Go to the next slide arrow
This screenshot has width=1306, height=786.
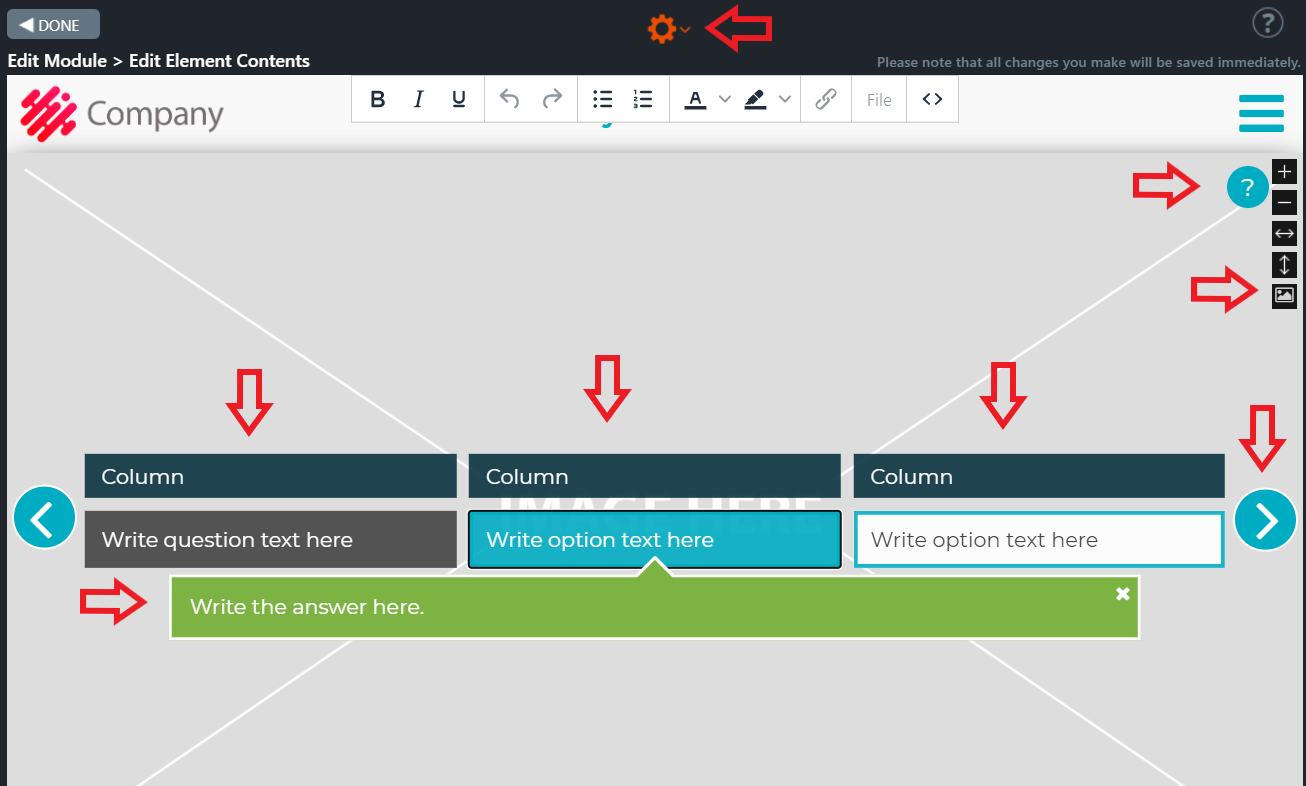[1266, 520]
